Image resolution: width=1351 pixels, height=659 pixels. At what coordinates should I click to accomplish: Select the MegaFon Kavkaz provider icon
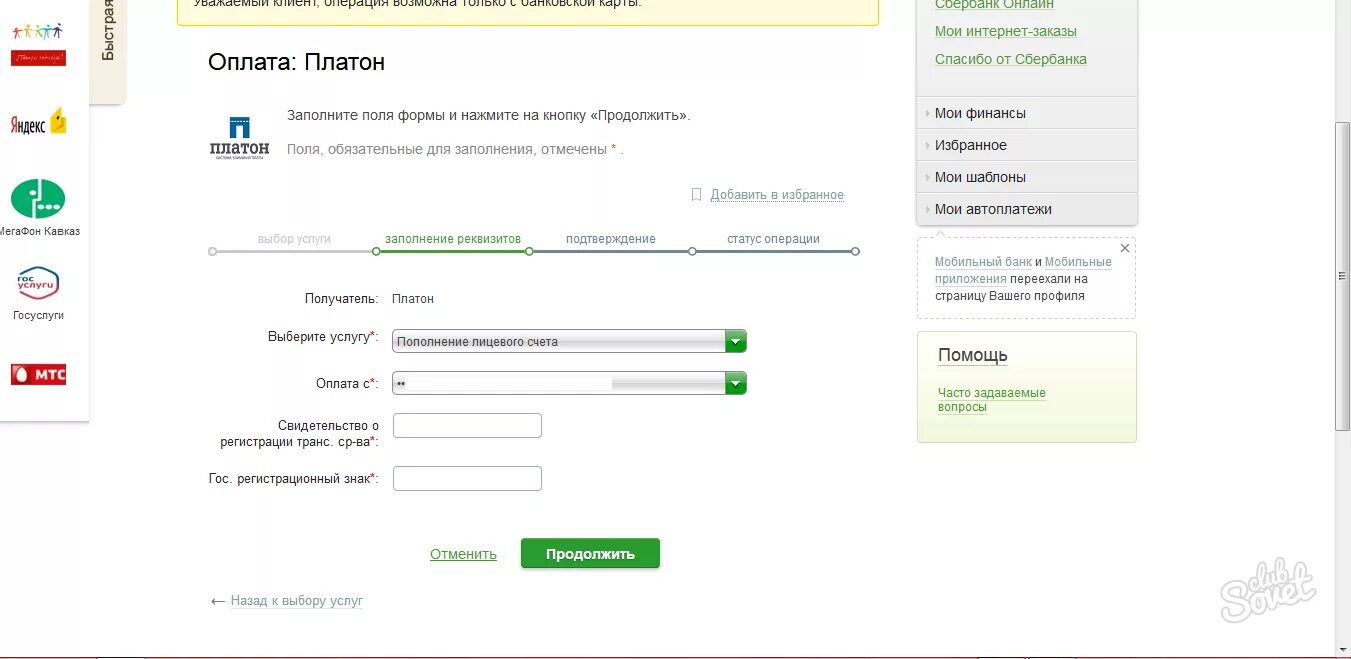pyautogui.click(x=38, y=199)
